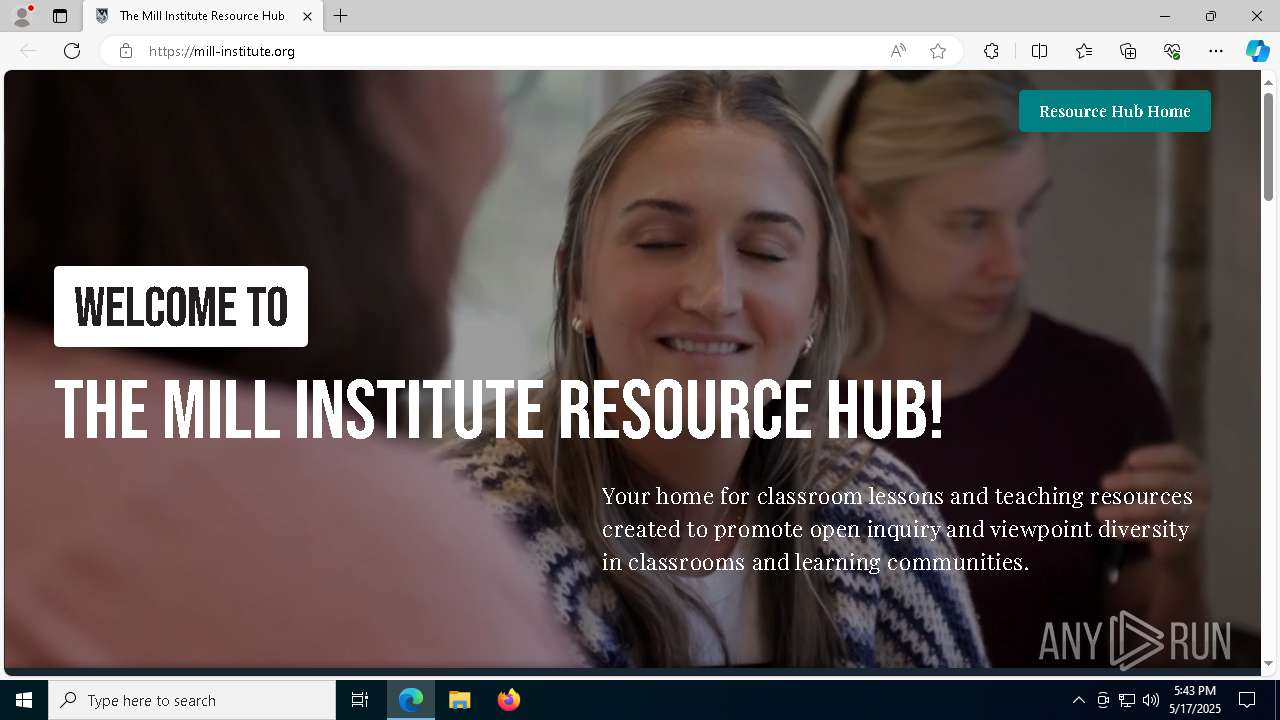Open a new browser tab
1280x720 pixels.
point(341,16)
